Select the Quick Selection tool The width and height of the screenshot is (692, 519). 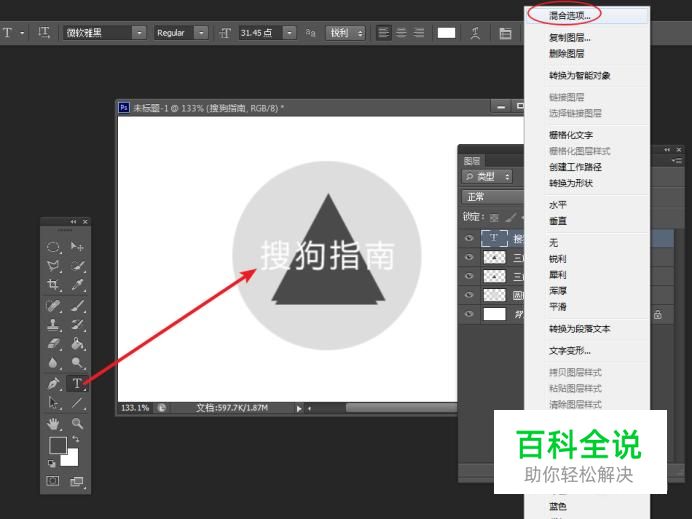pos(77,265)
